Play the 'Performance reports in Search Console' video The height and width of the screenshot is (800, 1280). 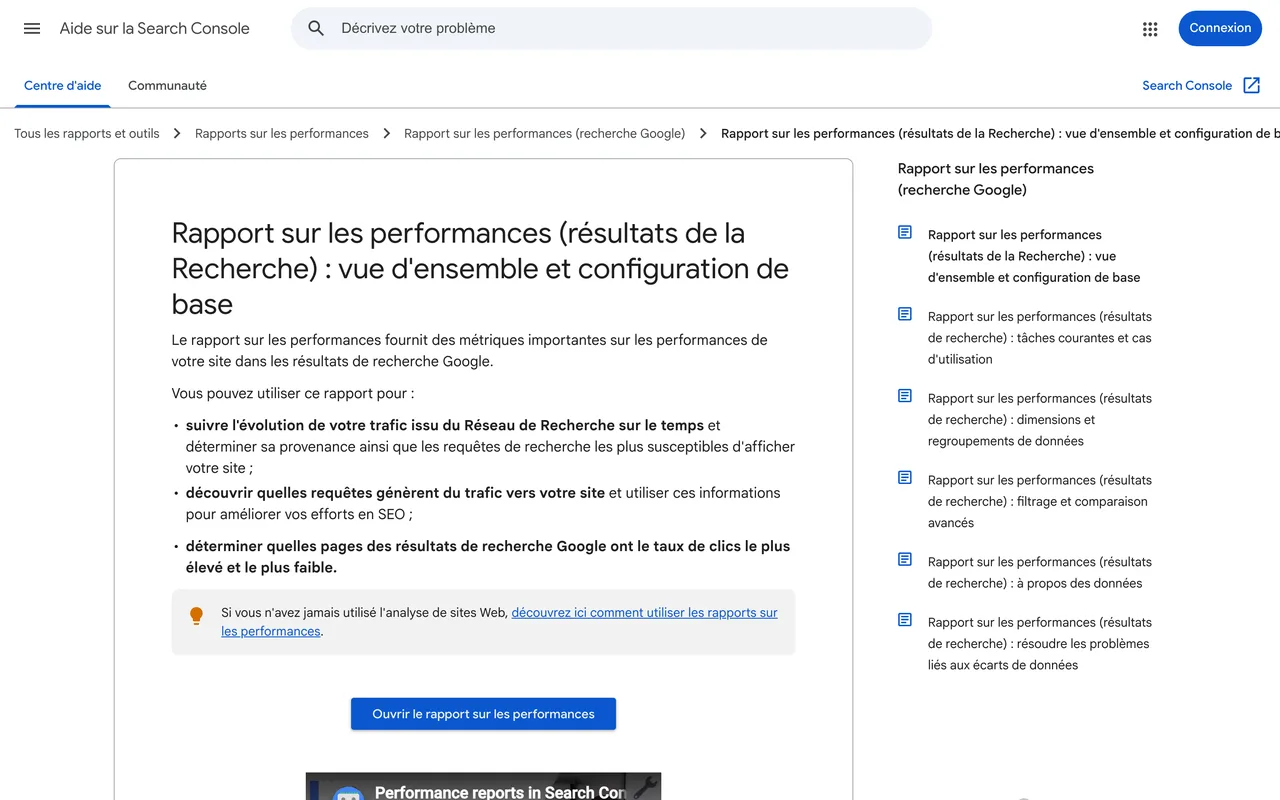coord(483,786)
